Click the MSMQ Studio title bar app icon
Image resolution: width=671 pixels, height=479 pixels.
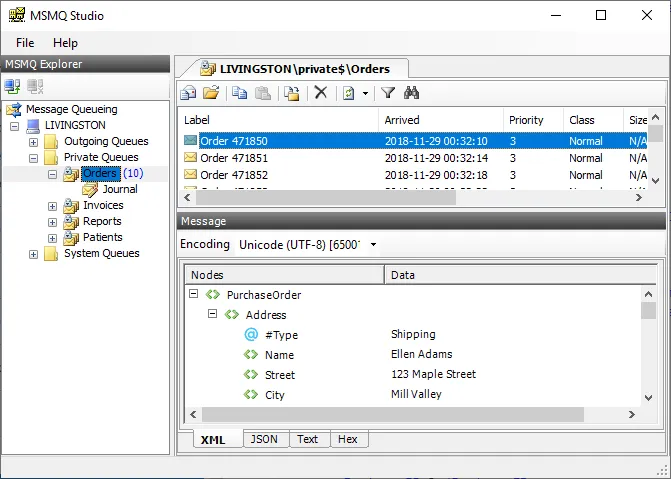click(17, 15)
